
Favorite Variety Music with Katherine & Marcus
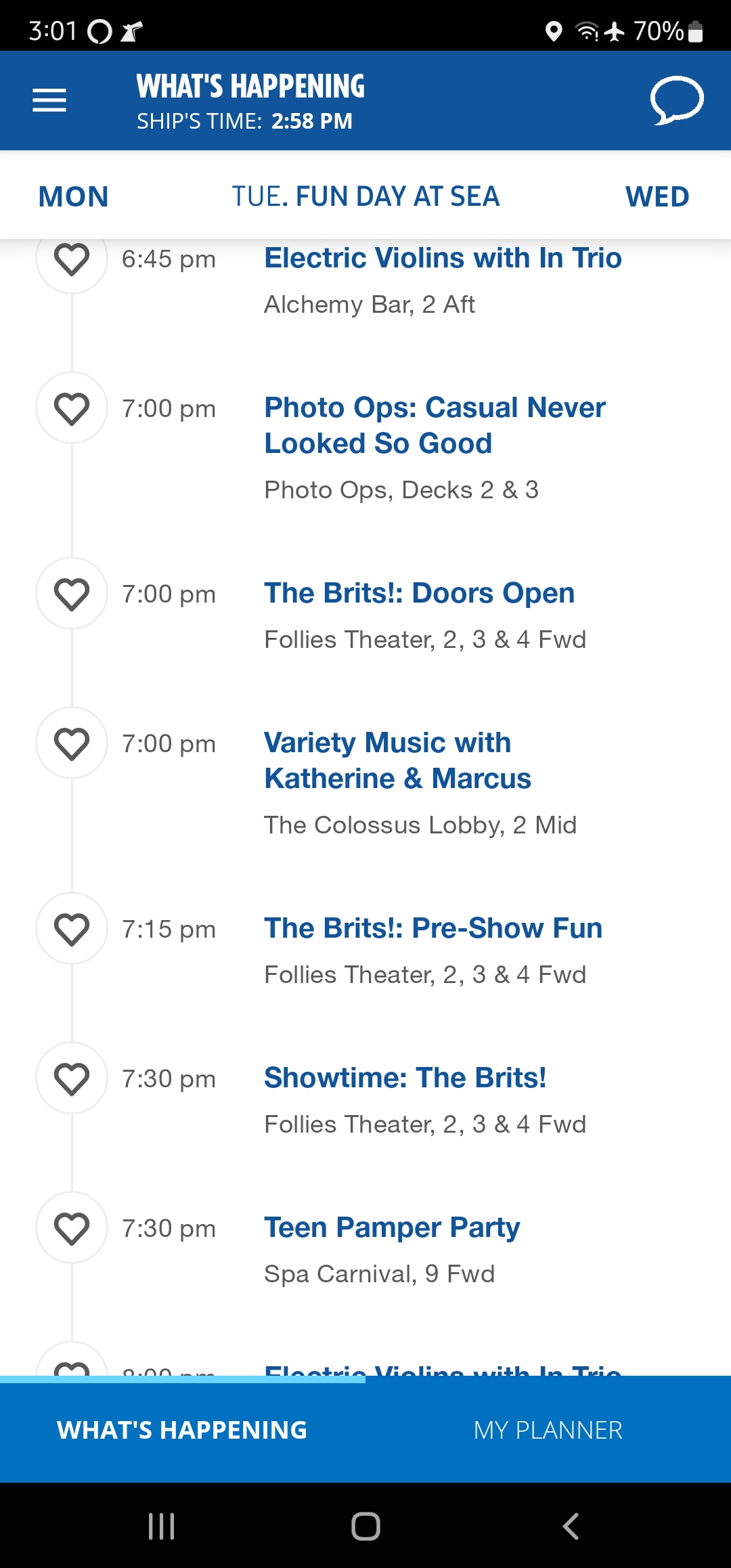72,743
